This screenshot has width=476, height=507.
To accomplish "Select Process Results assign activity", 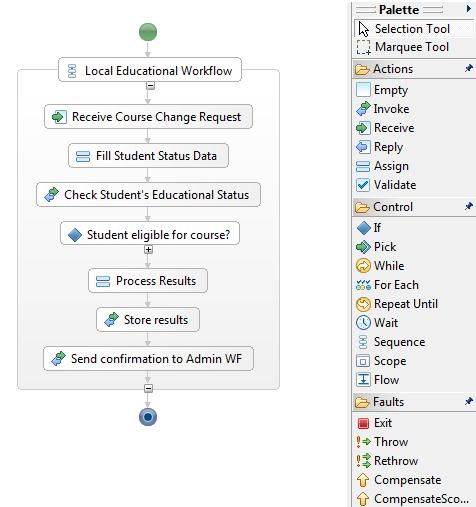I will point(148,281).
